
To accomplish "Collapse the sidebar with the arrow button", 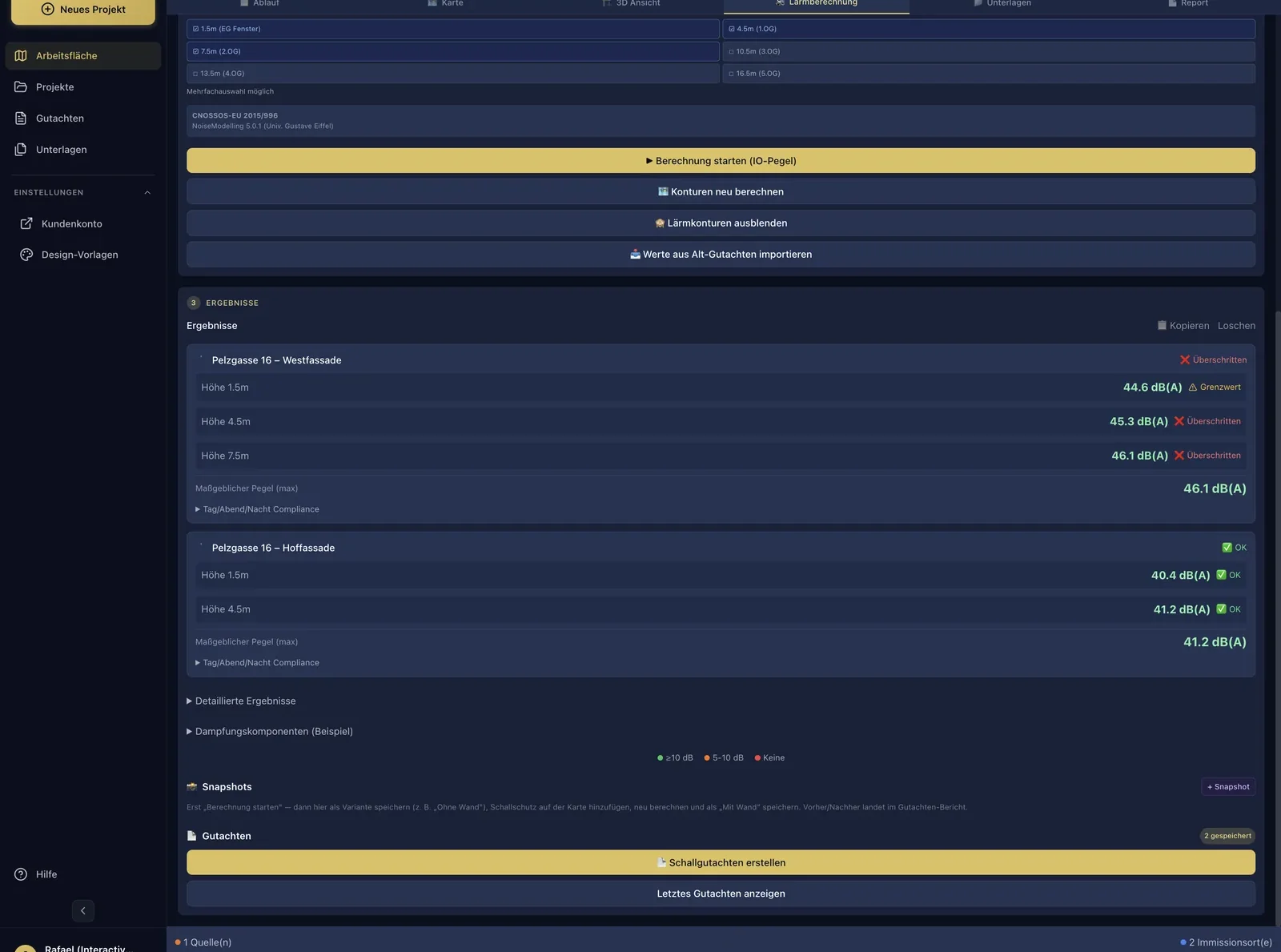I will pyautogui.click(x=83, y=910).
